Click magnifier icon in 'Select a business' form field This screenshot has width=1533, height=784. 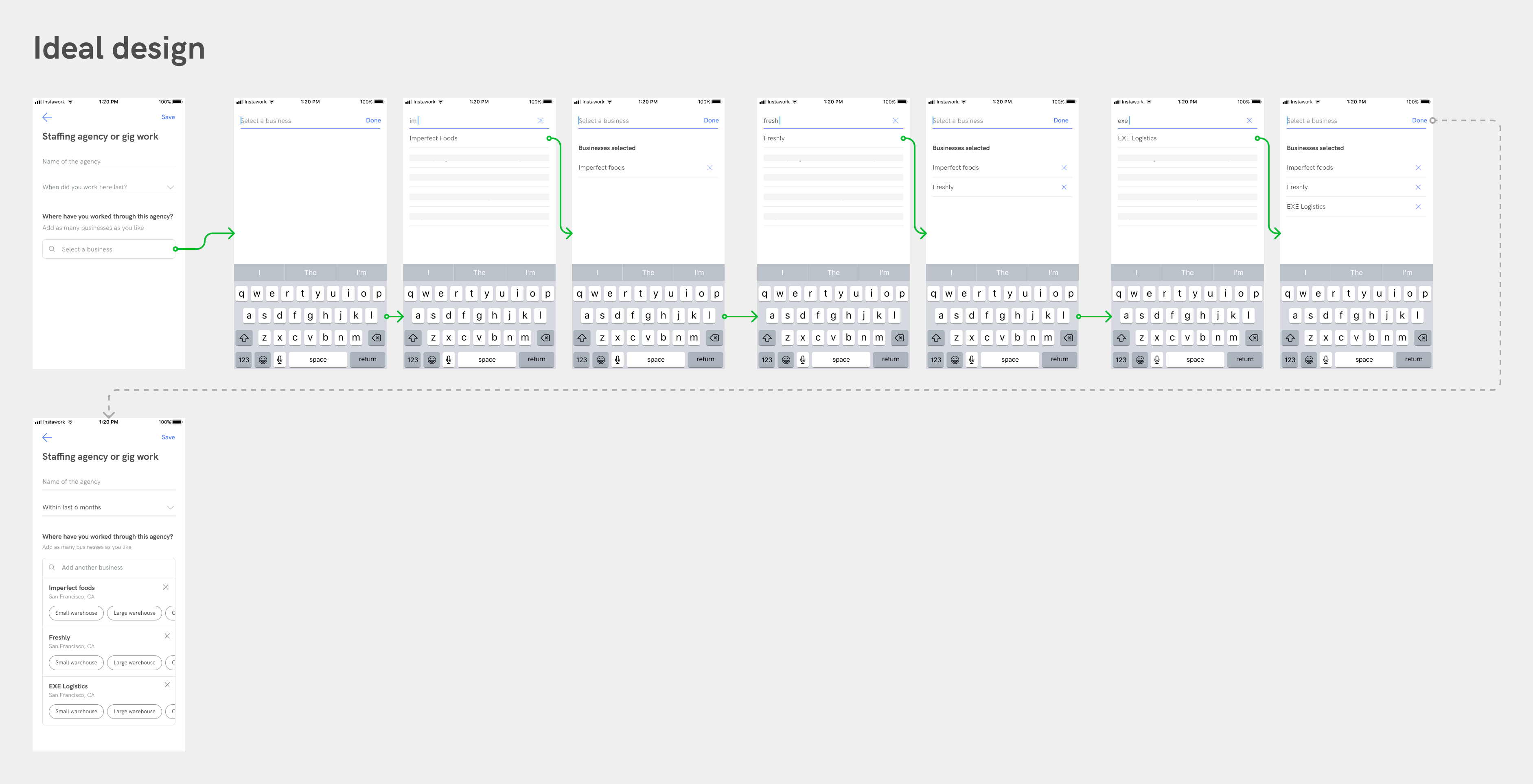pos(52,249)
